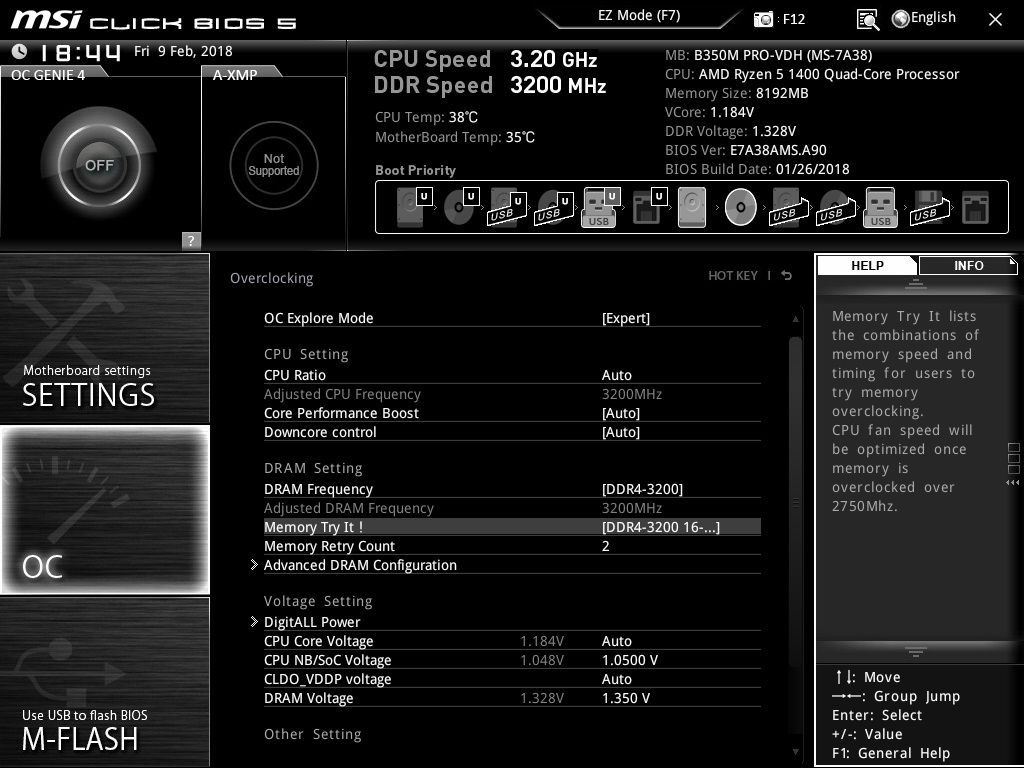1024x768 pixels.
Task: Open the SETTINGS motherboard section
Action: pyautogui.click(x=104, y=338)
